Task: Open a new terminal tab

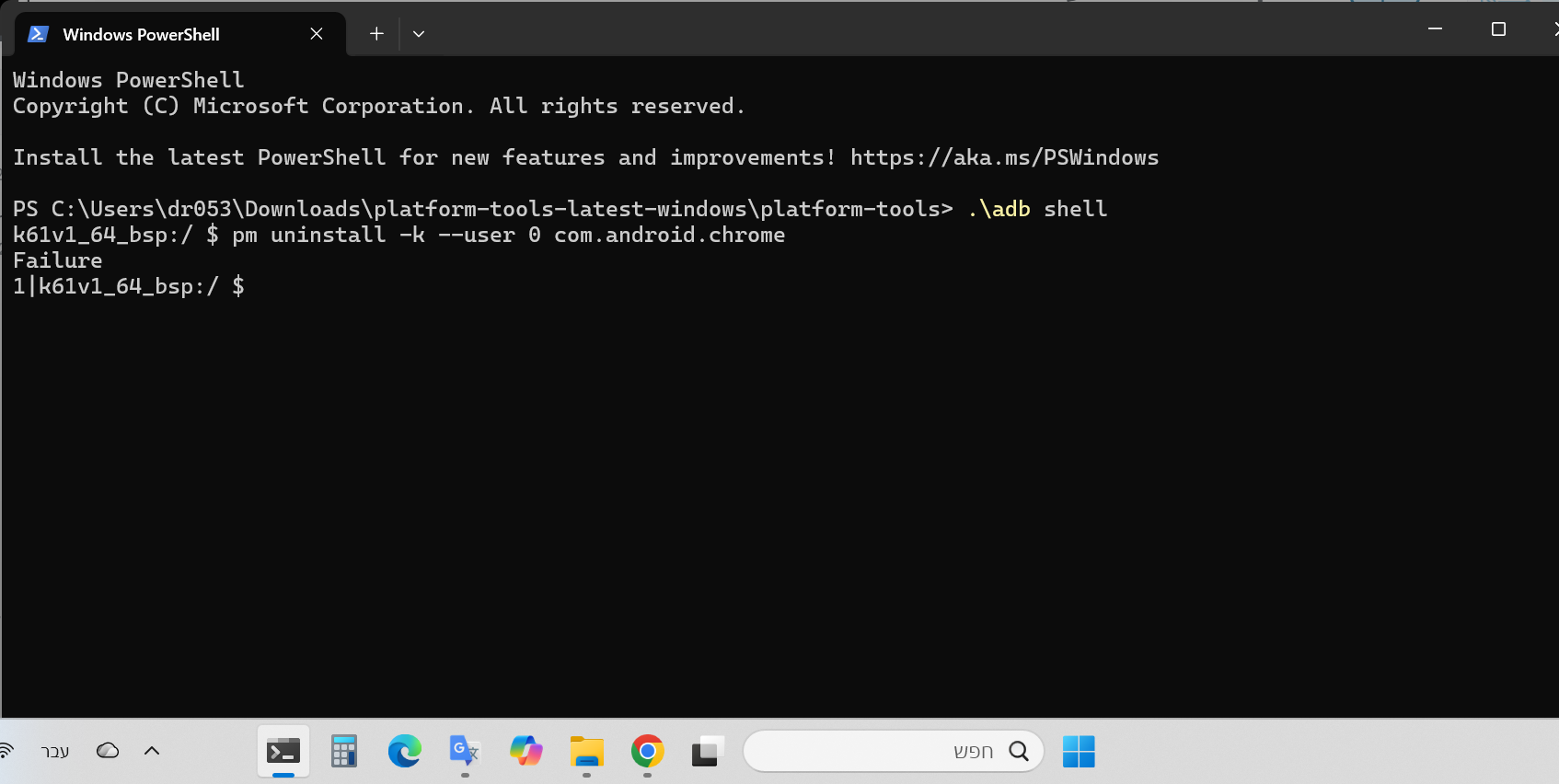Action: point(376,34)
